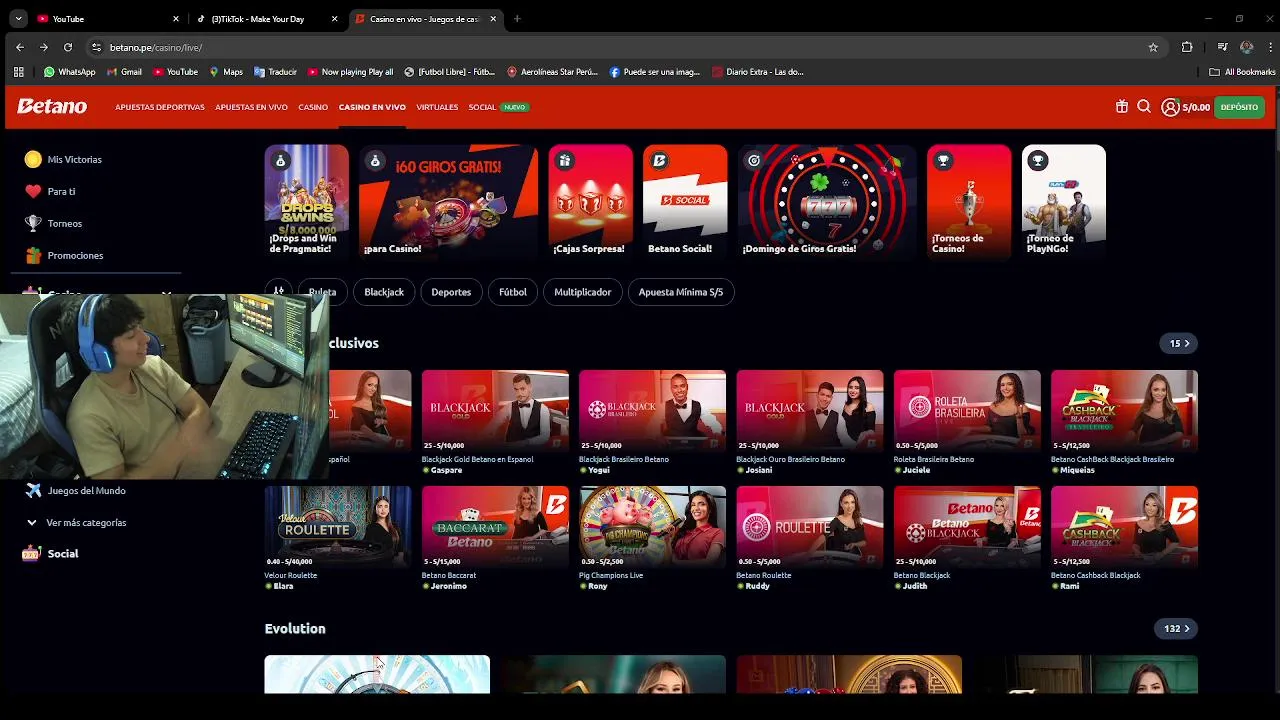Open Social Nuevo menu item
The height and width of the screenshot is (720, 1280).
[x=498, y=107]
